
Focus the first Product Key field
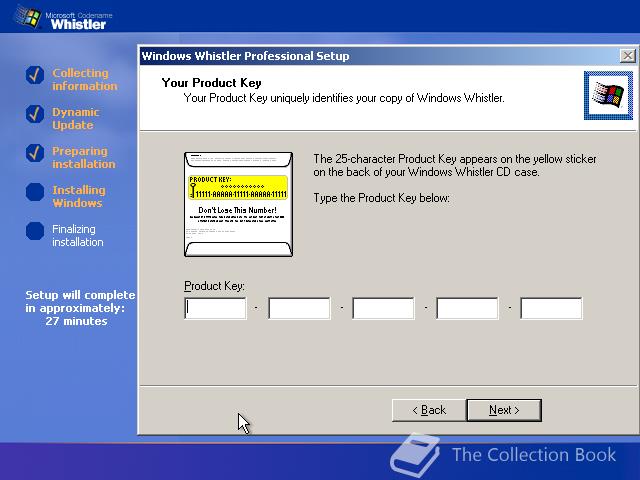(x=216, y=308)
